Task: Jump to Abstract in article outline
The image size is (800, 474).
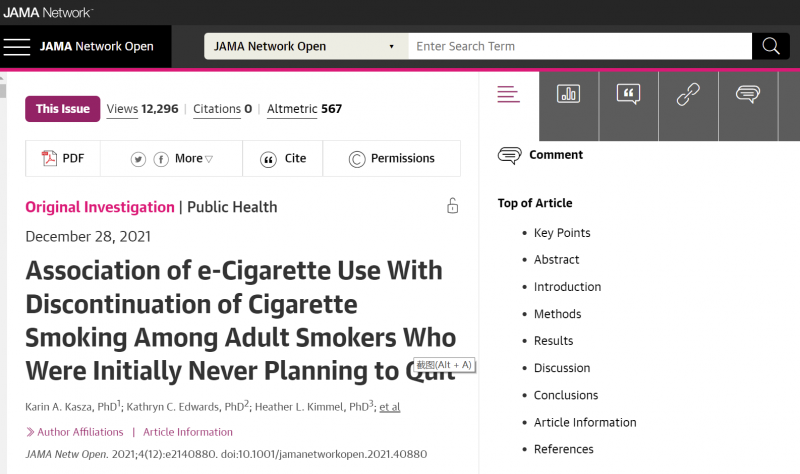Action: tap(556, 260)
